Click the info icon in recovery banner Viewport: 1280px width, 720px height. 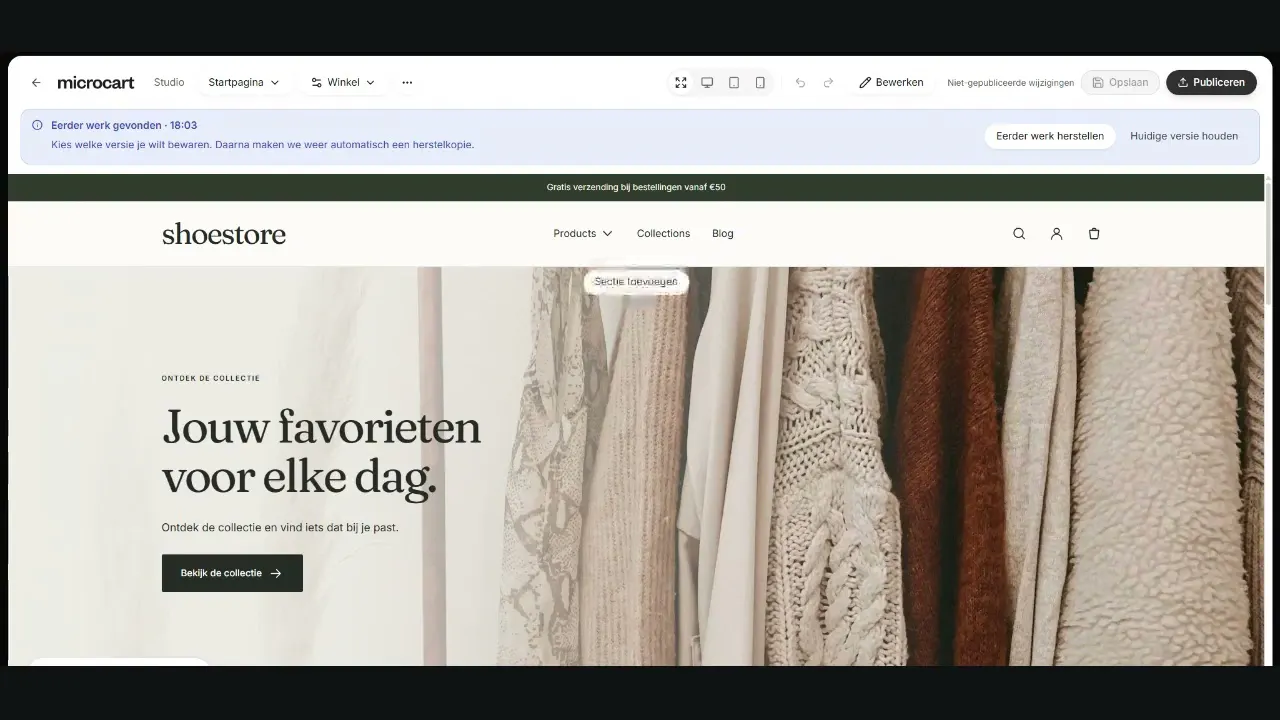point(37,126)
